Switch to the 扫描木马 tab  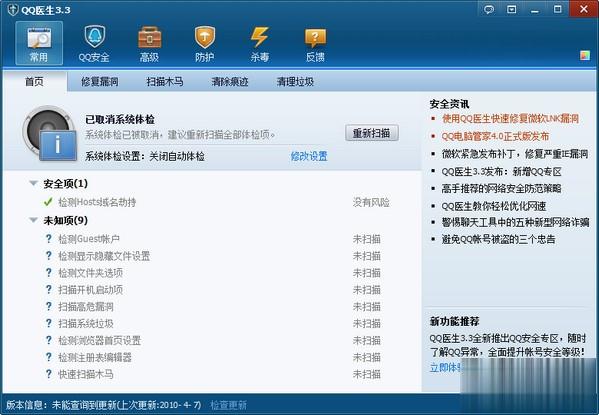[x=165, y=81]
